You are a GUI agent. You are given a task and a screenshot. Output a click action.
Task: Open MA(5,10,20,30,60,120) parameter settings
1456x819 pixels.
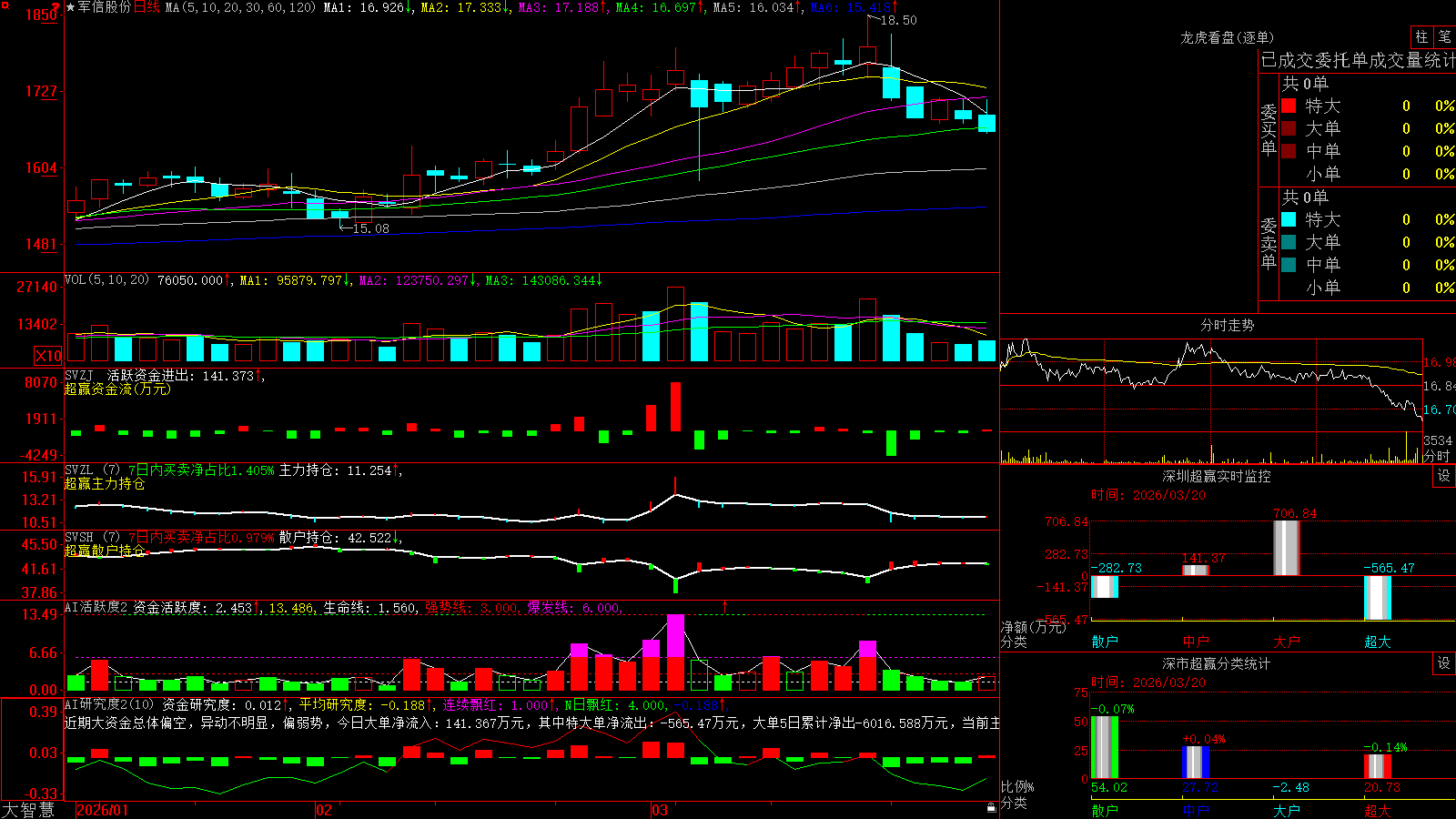pyautogui.click(x=240, y=7)
